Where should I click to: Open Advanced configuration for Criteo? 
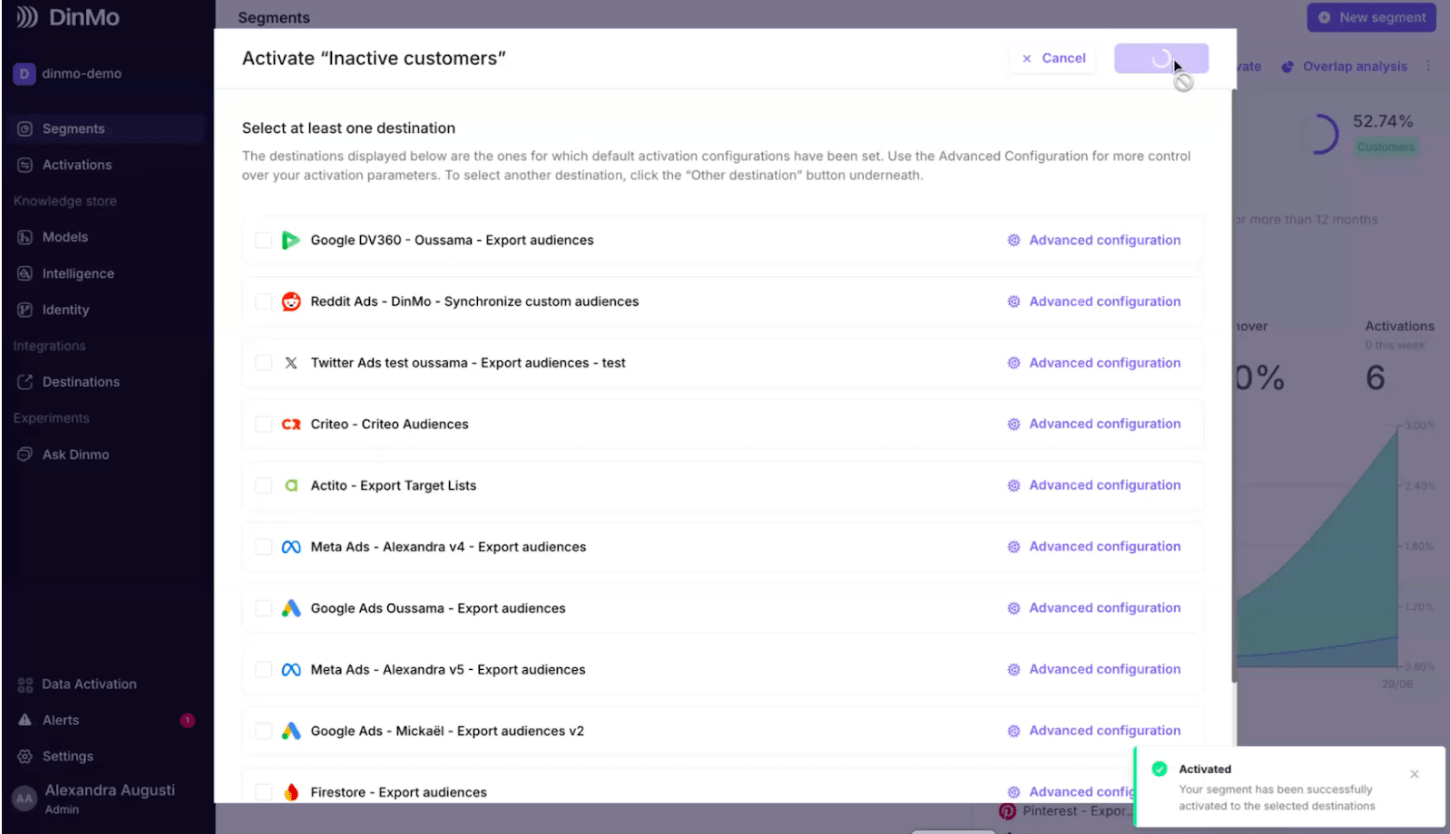point(1094,424)
